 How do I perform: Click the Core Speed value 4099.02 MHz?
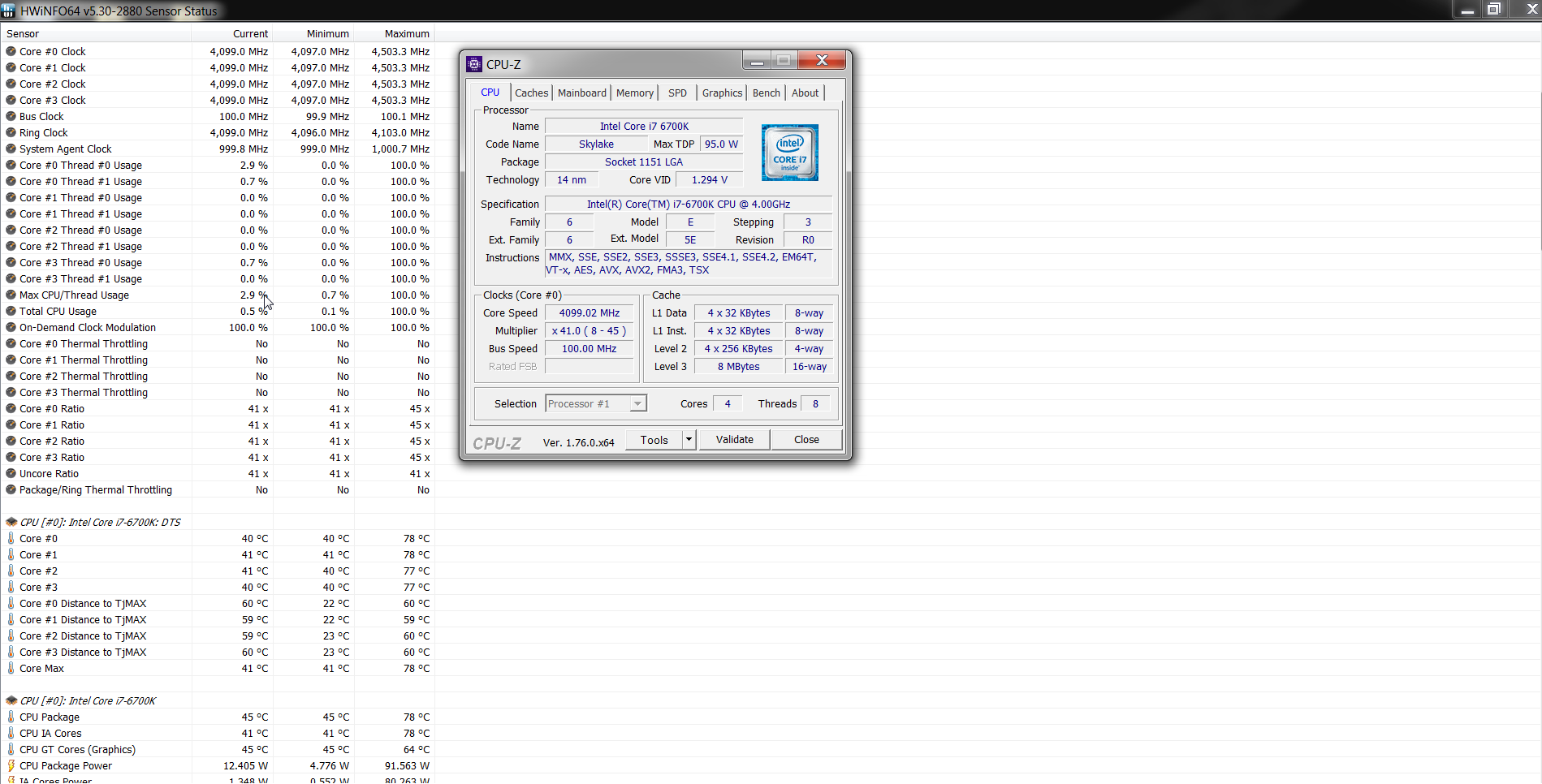(x=590, y=313)
